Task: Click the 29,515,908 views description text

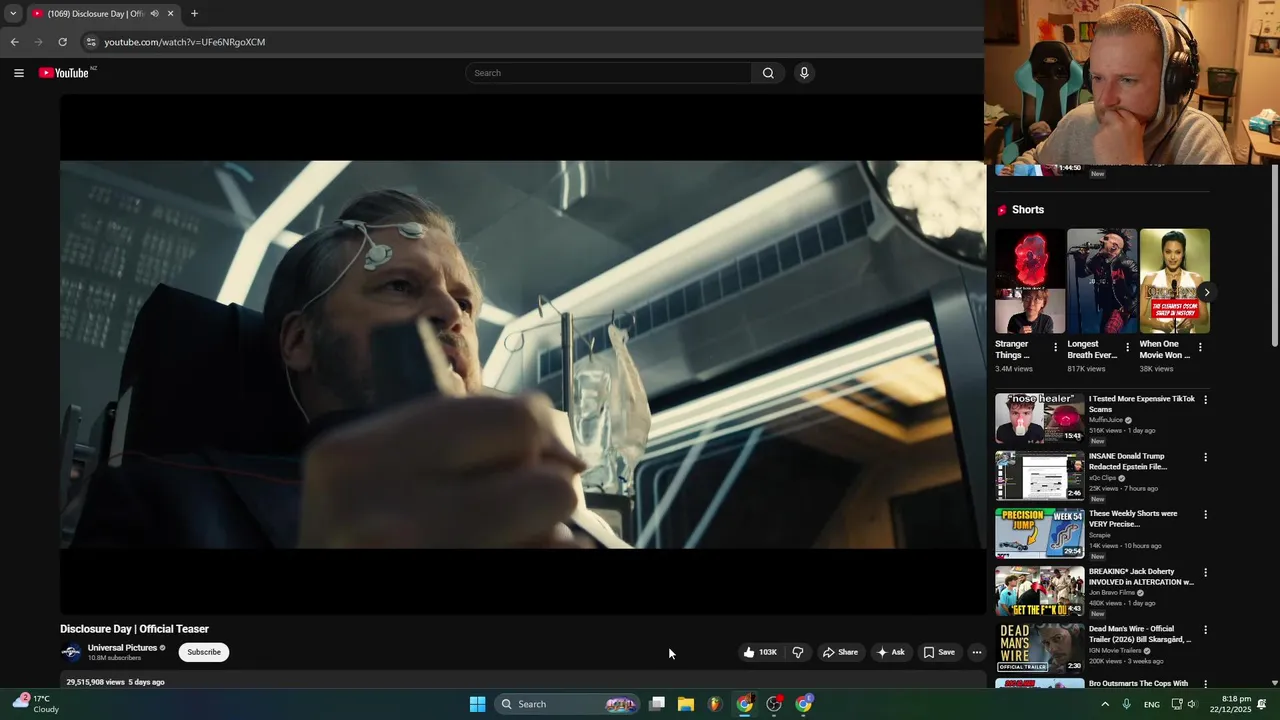Action: (95, 682)
